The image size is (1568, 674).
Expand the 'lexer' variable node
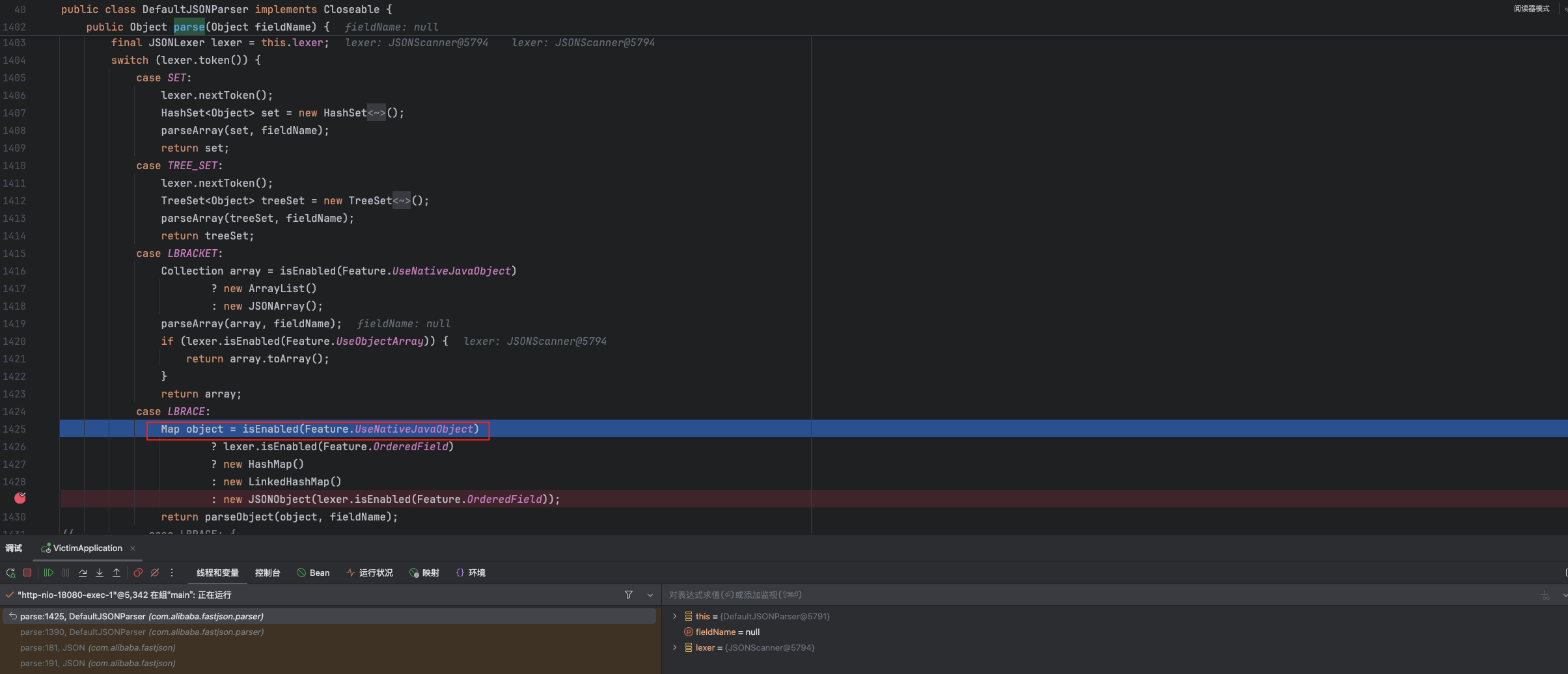(674, 647)
